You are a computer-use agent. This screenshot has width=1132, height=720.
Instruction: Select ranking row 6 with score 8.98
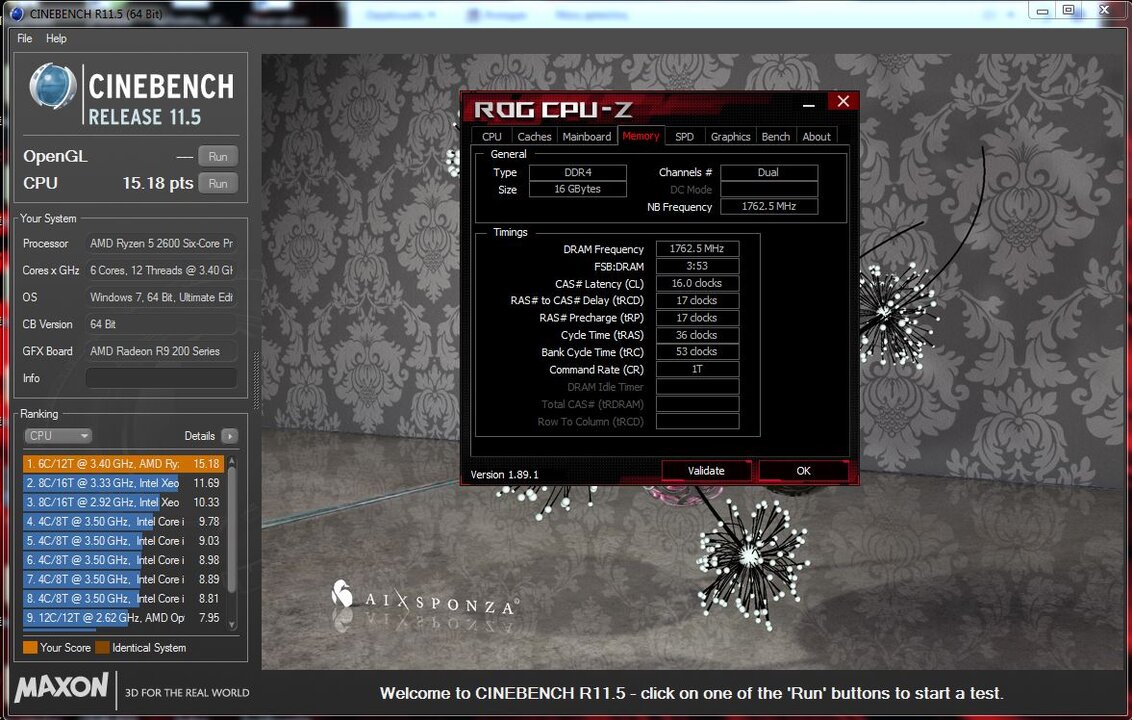pyautogui.click(x=123, y=560)
